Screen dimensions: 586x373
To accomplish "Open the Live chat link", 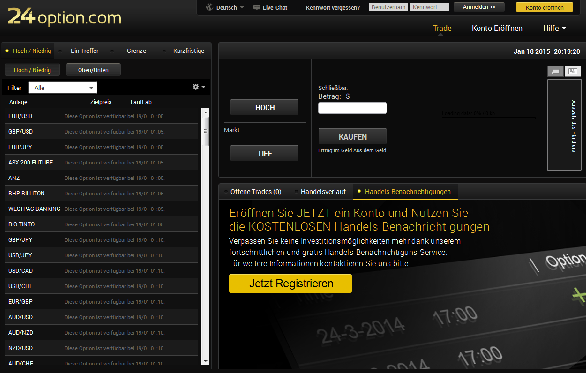I will (275, 7).
